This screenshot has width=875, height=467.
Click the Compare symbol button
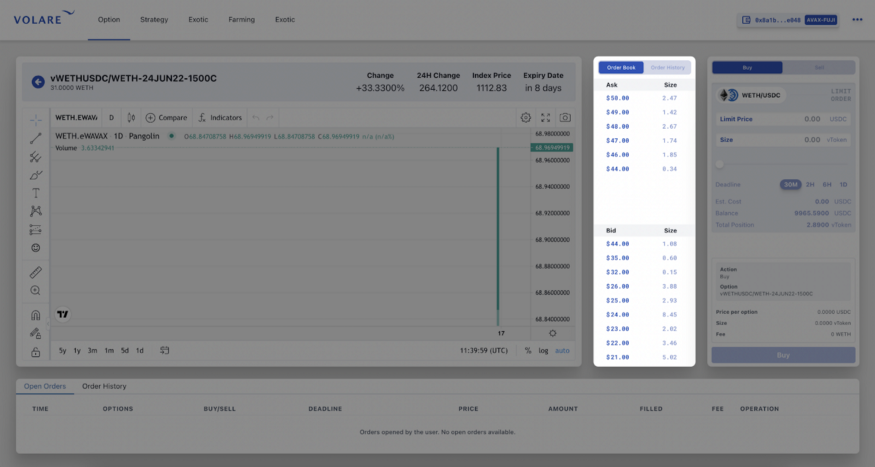click(166, 118)
